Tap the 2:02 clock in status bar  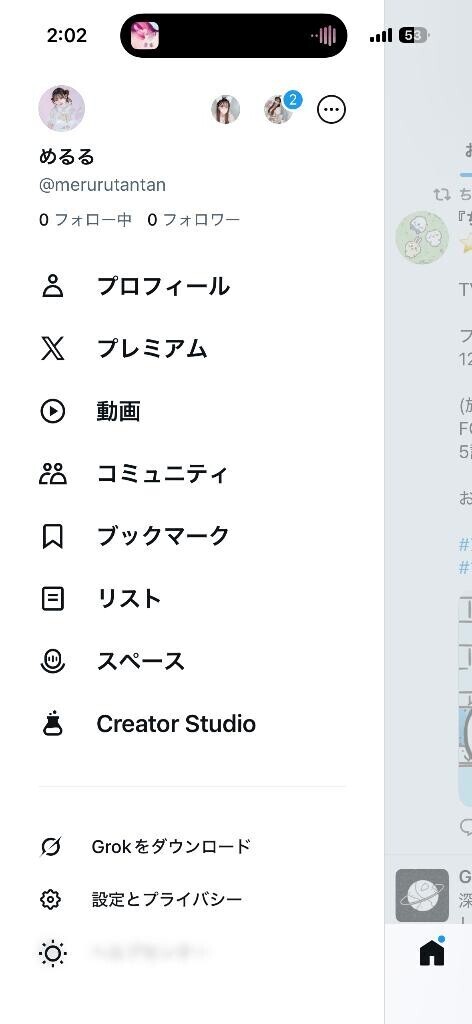tap(67, 35)
